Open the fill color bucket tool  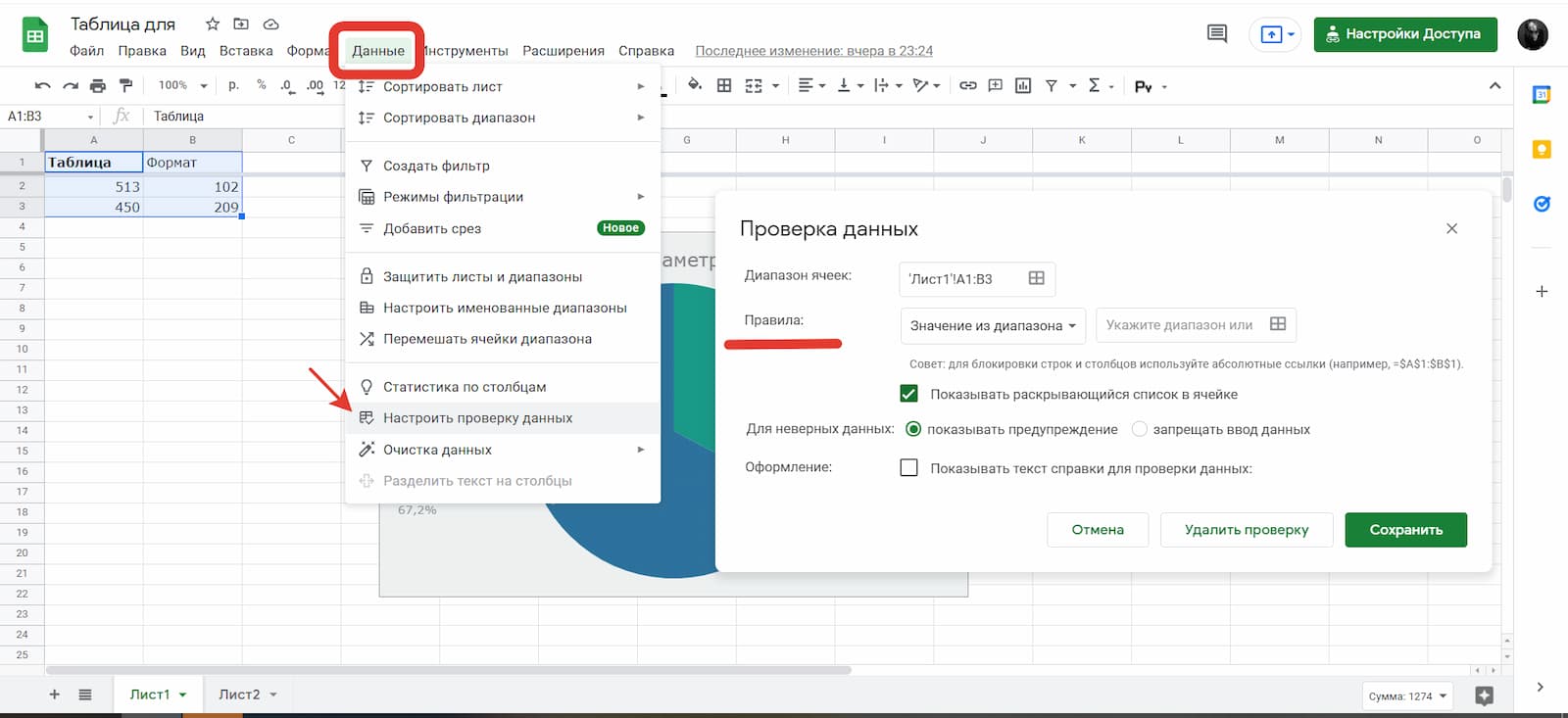pyautogui.click(x=695, y=85)
